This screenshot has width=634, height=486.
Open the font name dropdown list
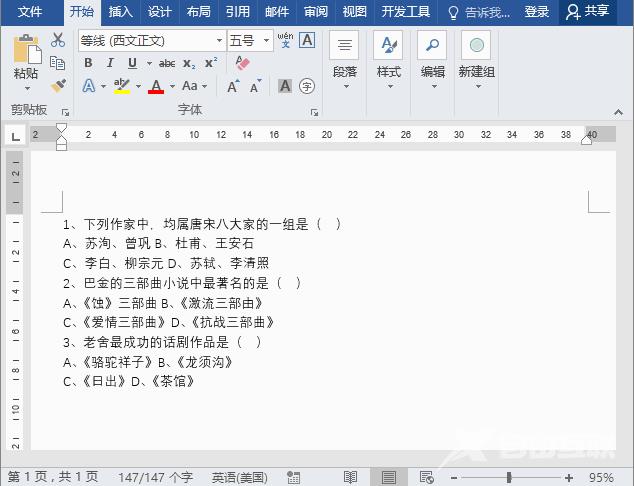tap(219, 41)
